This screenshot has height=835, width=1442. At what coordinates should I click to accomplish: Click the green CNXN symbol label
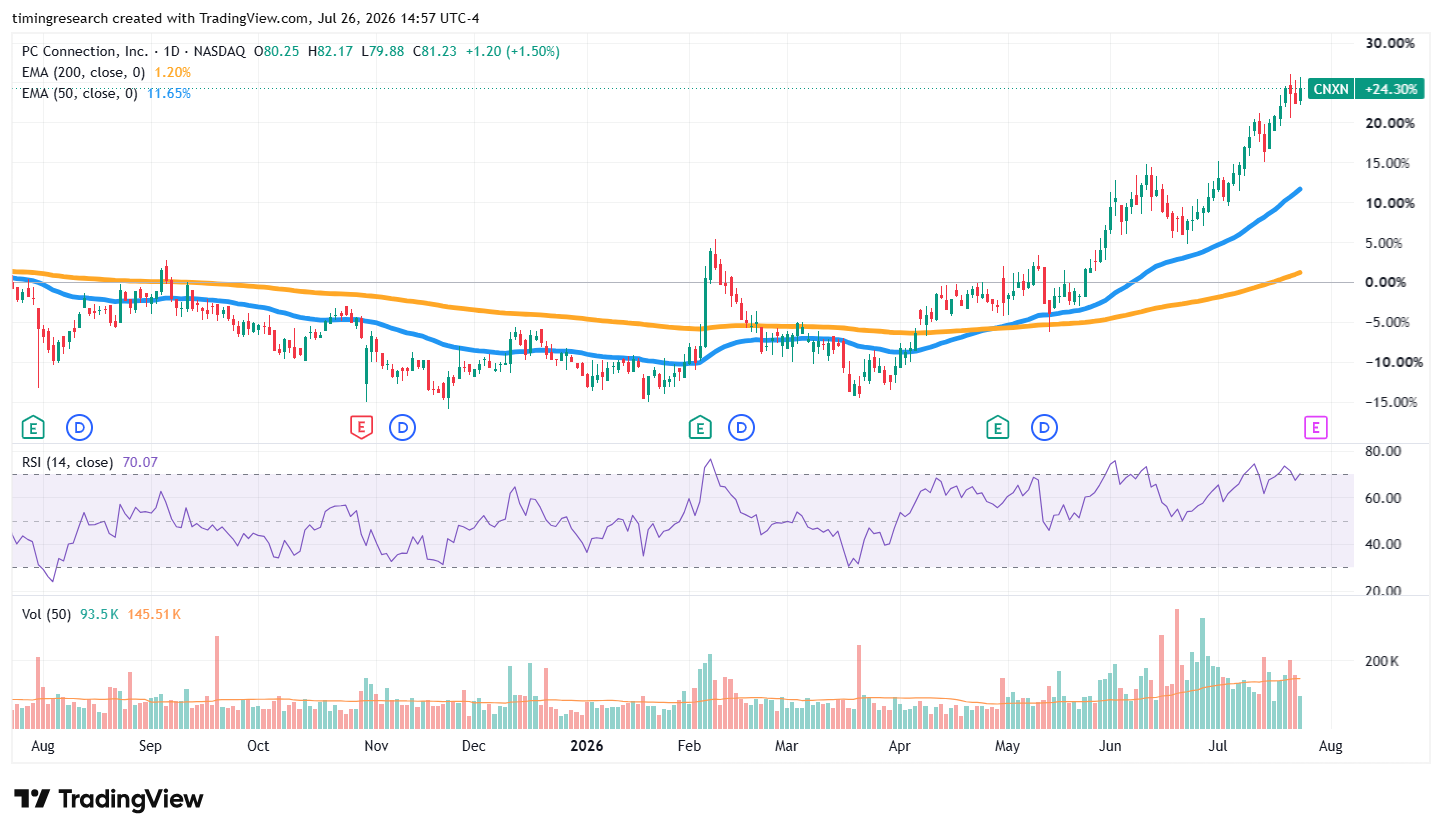(1331, 89)
